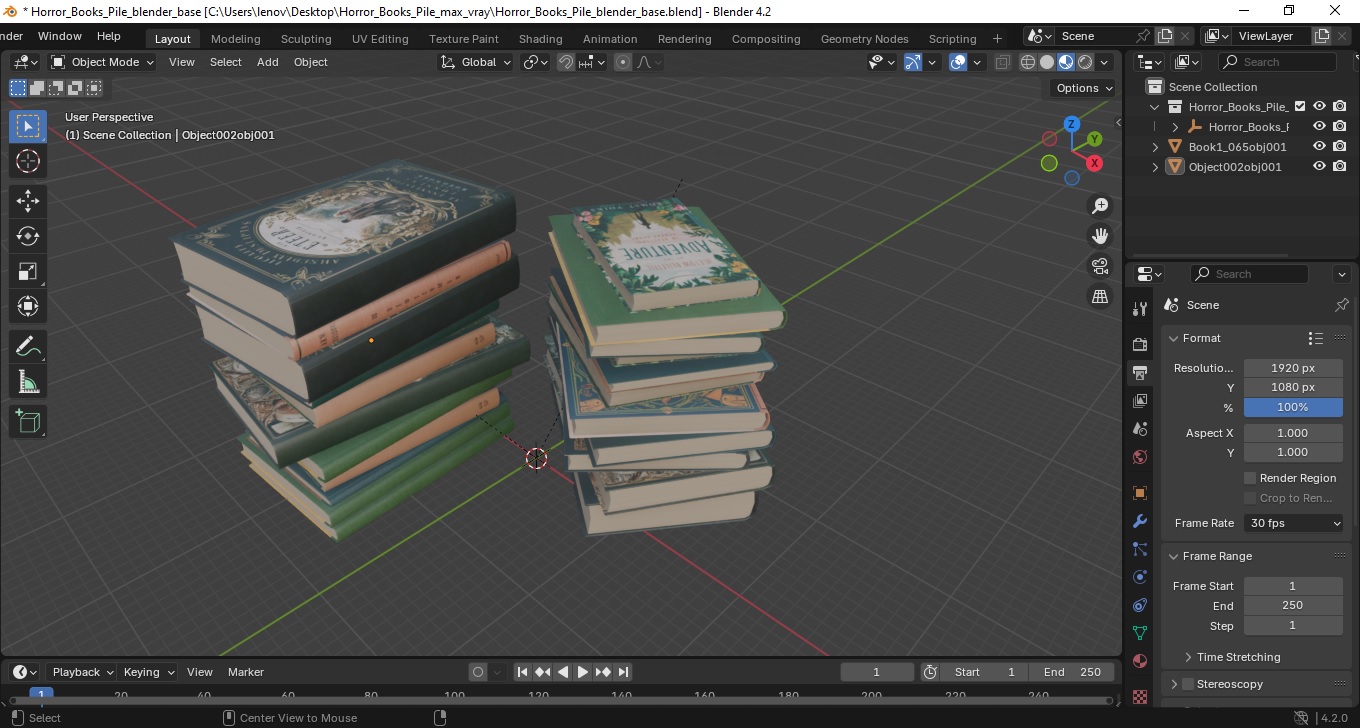Viewport: 1360px width, 728px height.
Task: Open the Object properties tab
Action: [x=1139, y=493]
